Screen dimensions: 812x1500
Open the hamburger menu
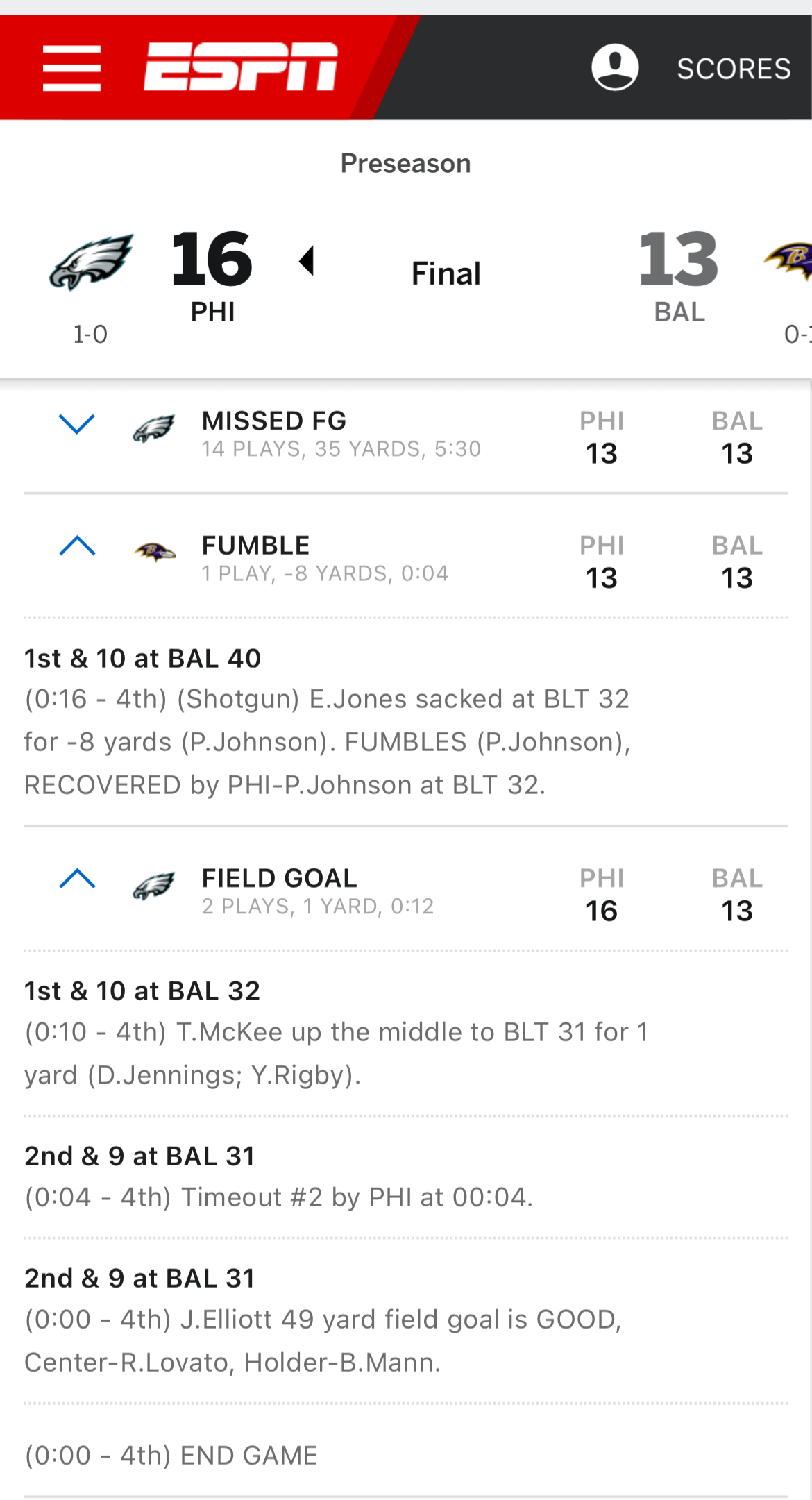[x=71, y=68]
